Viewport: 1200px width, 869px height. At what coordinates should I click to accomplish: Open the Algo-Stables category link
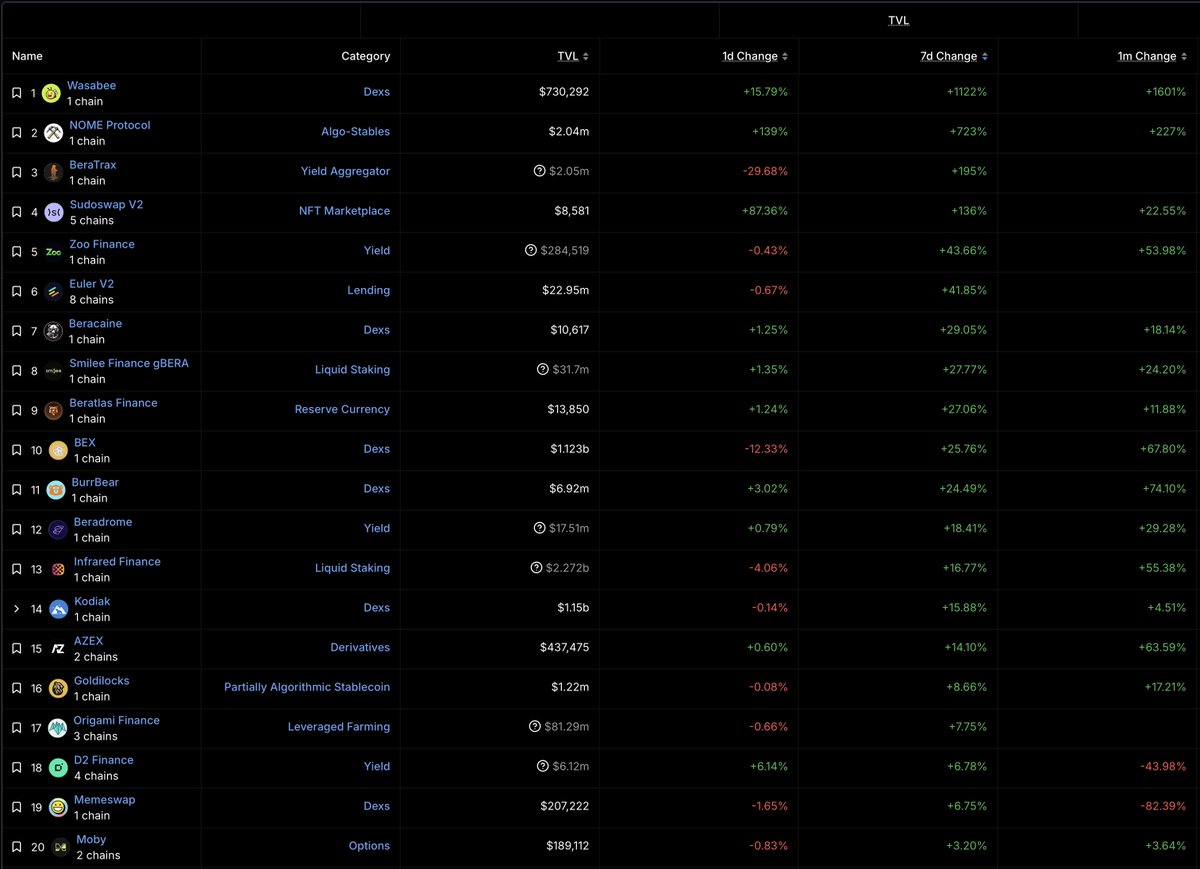click(356, 132)
